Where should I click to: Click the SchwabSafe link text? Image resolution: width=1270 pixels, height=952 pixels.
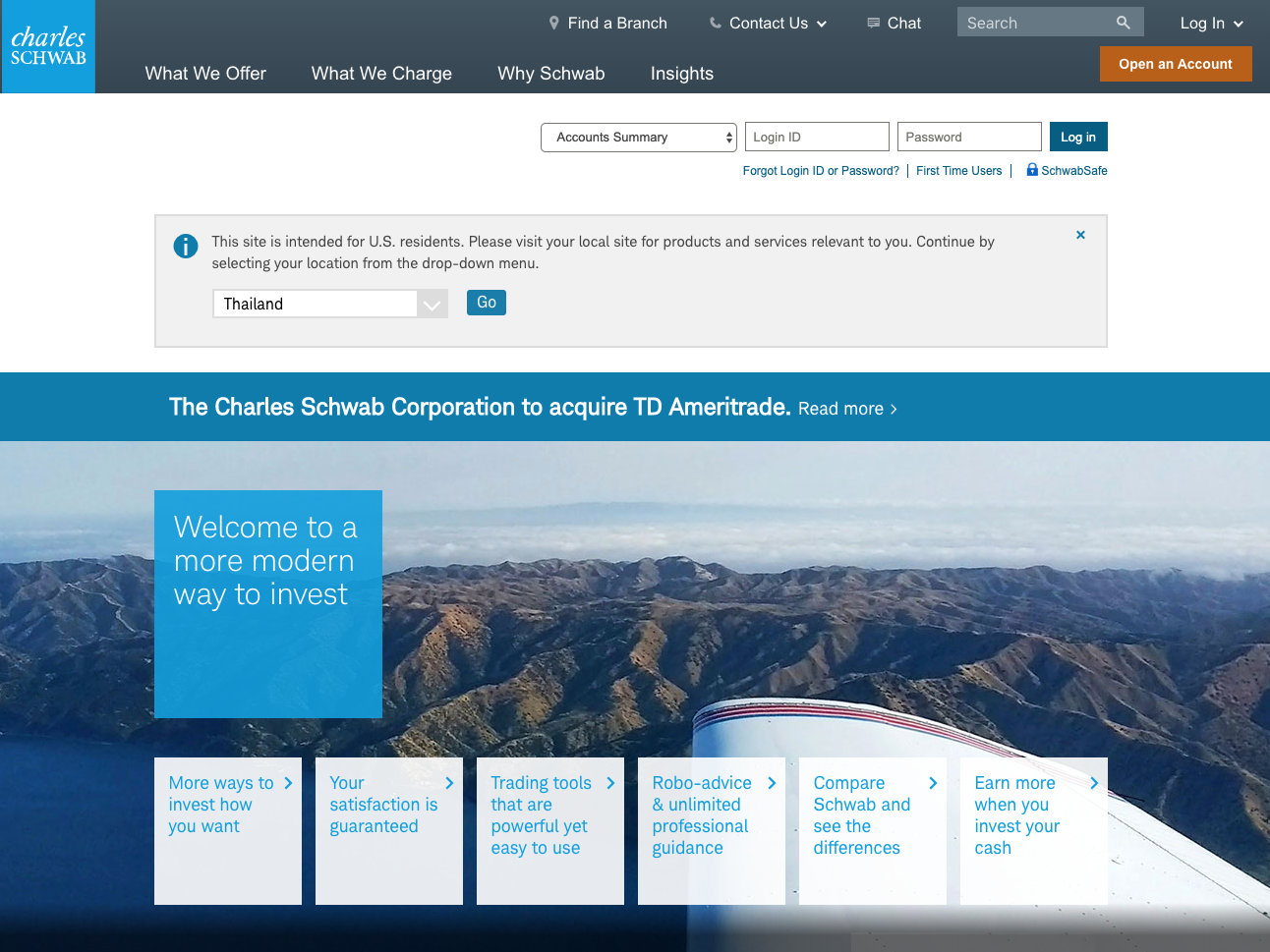point(1074,171)
